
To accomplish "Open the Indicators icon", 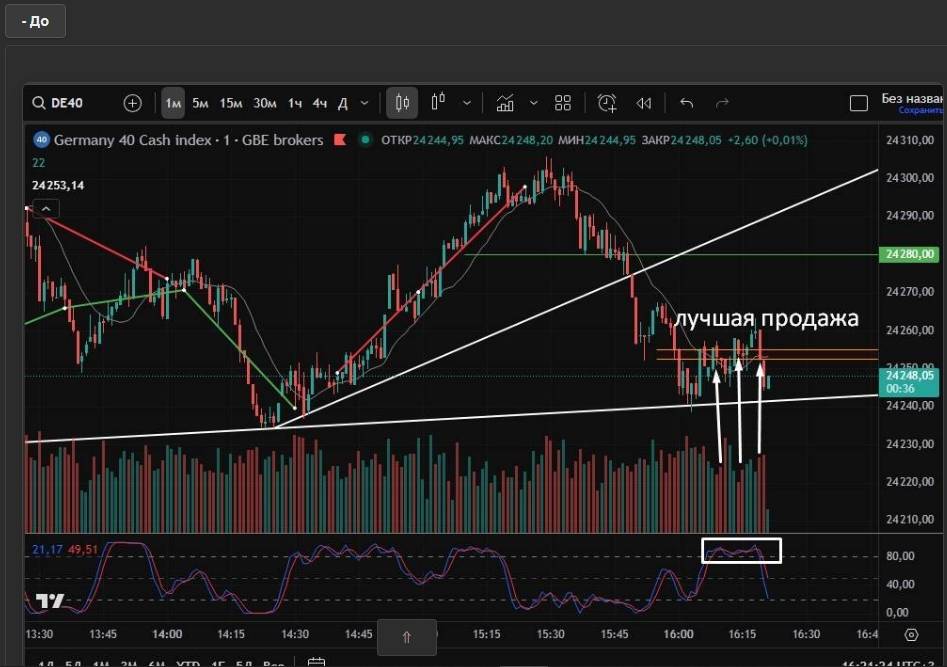I will pos(505,103).
